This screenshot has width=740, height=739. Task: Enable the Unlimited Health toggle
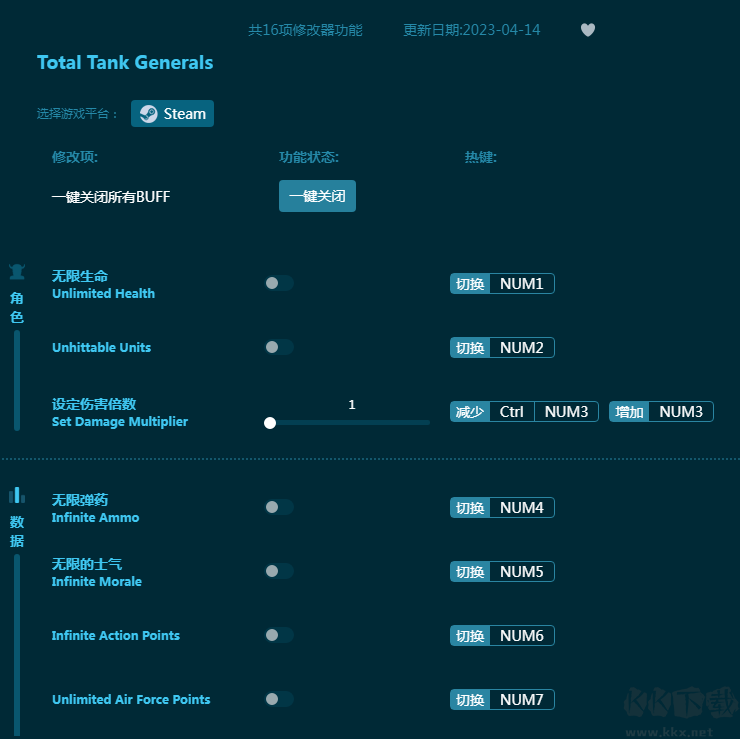[x=278, y=284]
